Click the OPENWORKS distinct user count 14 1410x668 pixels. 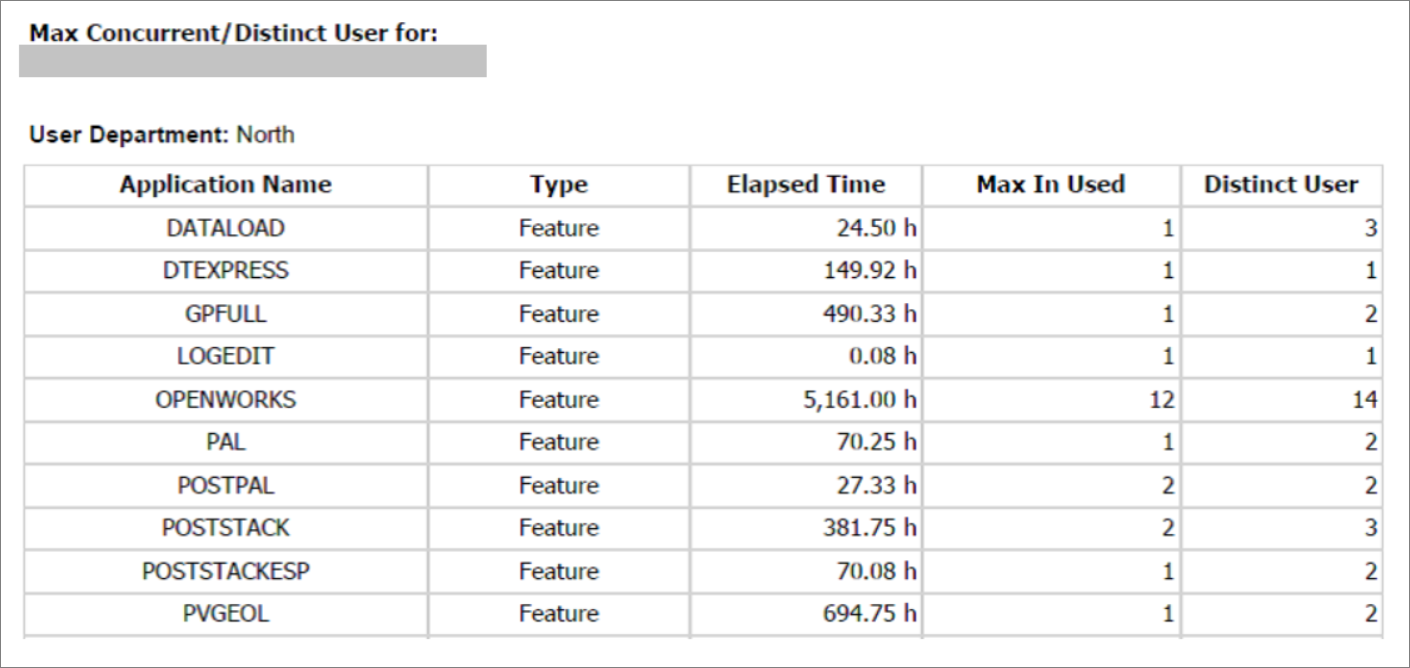tap(1364, 400)
